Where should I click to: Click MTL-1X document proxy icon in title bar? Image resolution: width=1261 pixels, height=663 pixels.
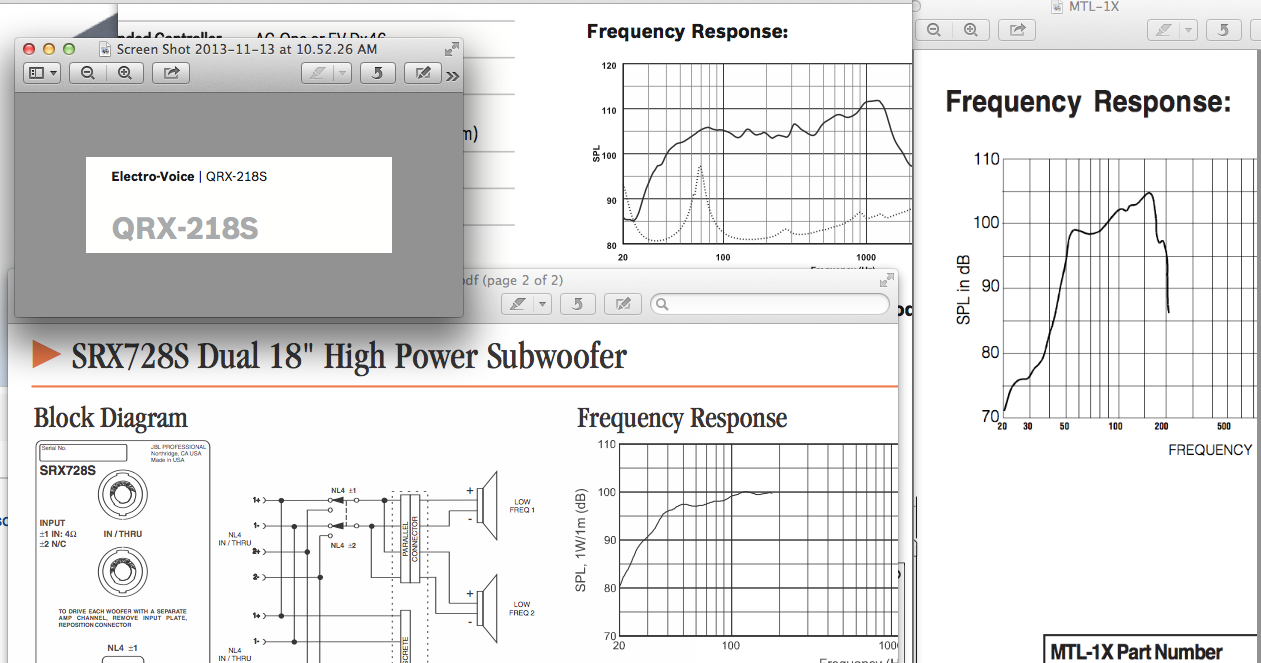pos(1059,6)
